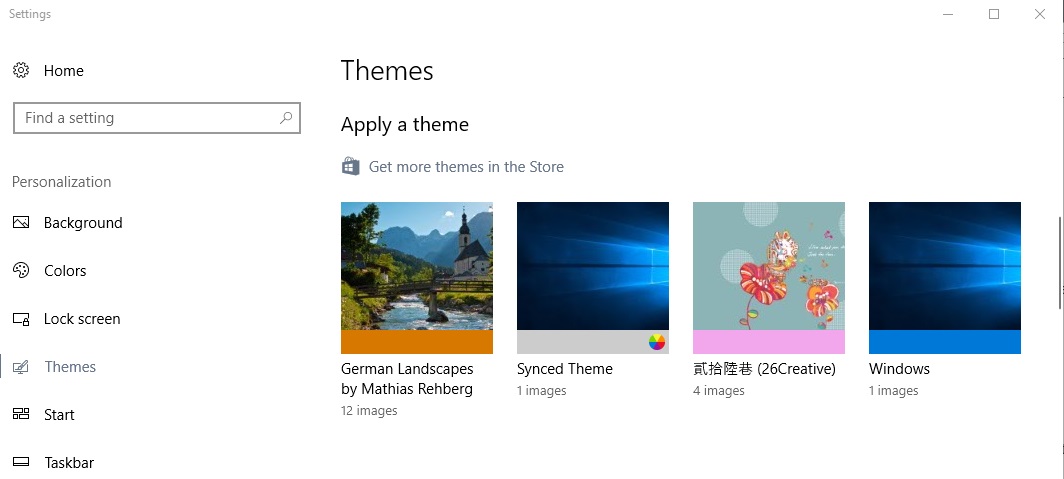
Task: Click the Home gear icon
Action: (21, 70)
